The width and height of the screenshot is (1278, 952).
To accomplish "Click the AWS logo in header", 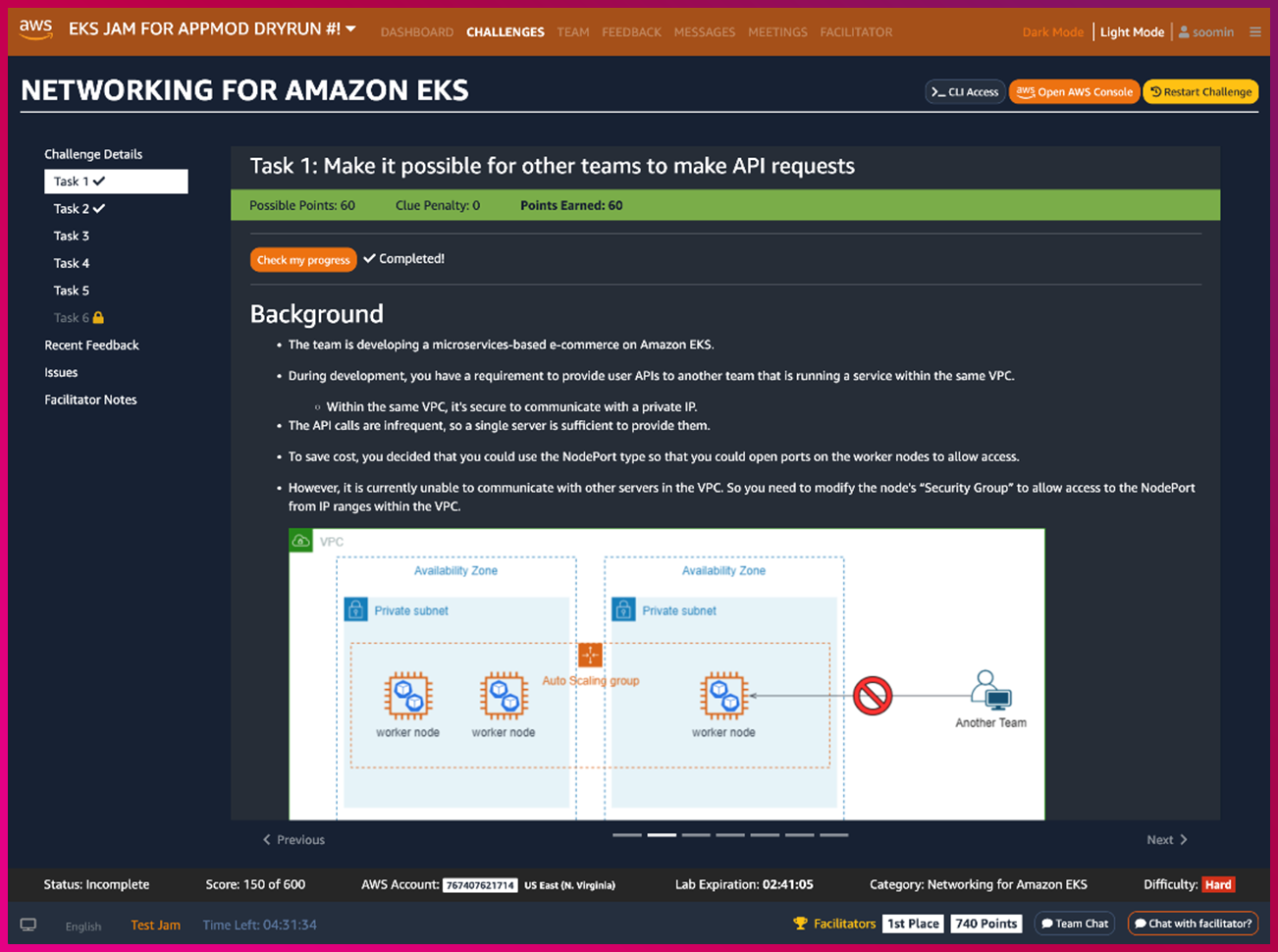I will [35, 29].
